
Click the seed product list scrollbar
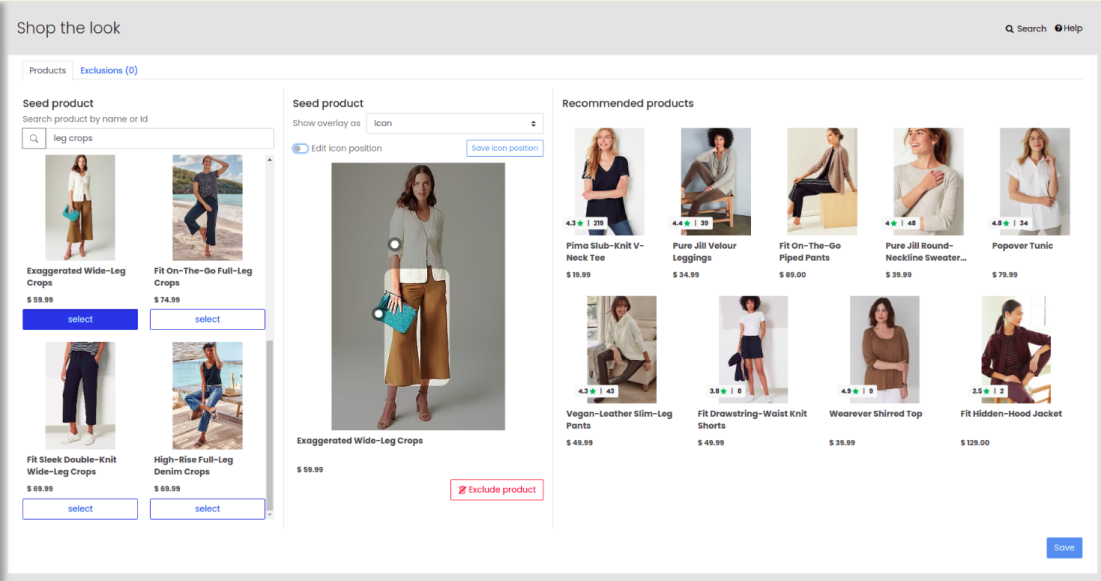269,420
